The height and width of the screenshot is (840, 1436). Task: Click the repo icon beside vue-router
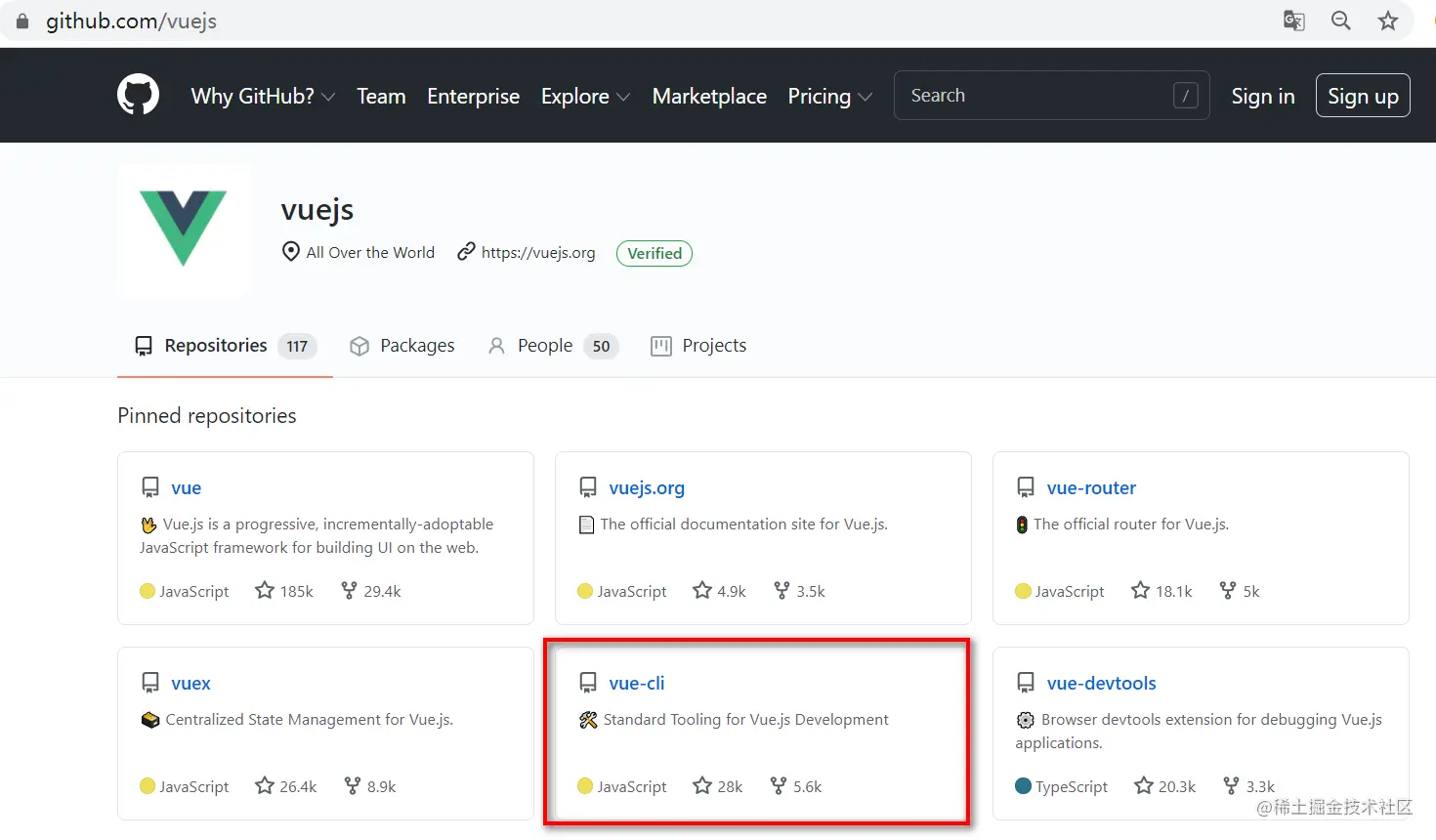pyautogui.click(x=1026, y=487)
